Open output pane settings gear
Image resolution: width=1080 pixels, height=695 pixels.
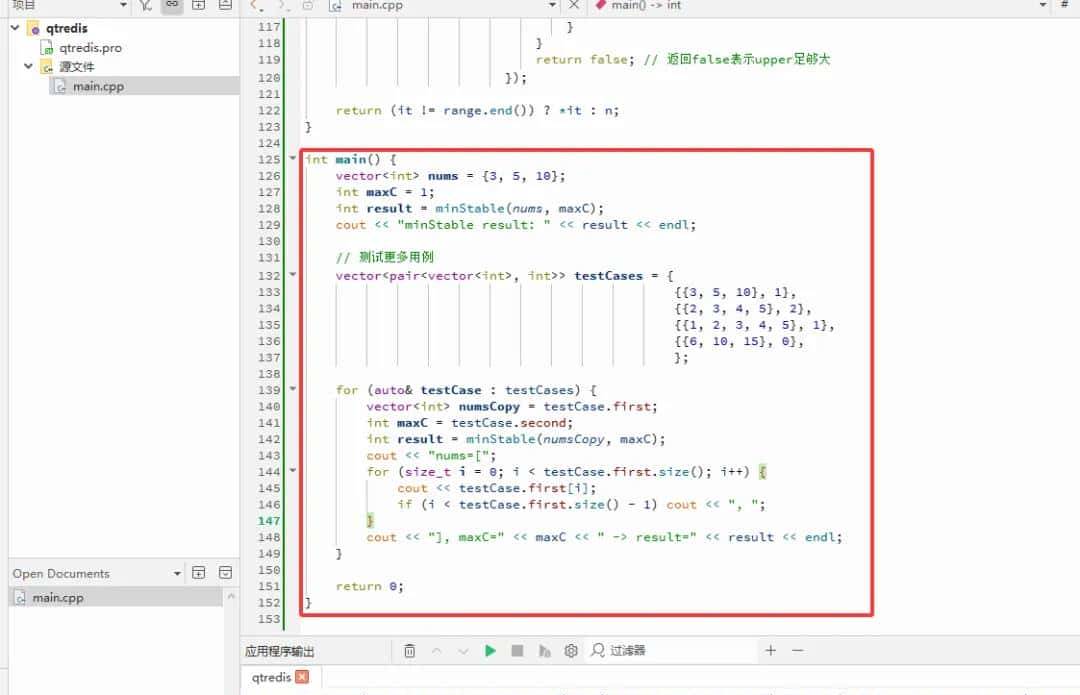point(571,651)
